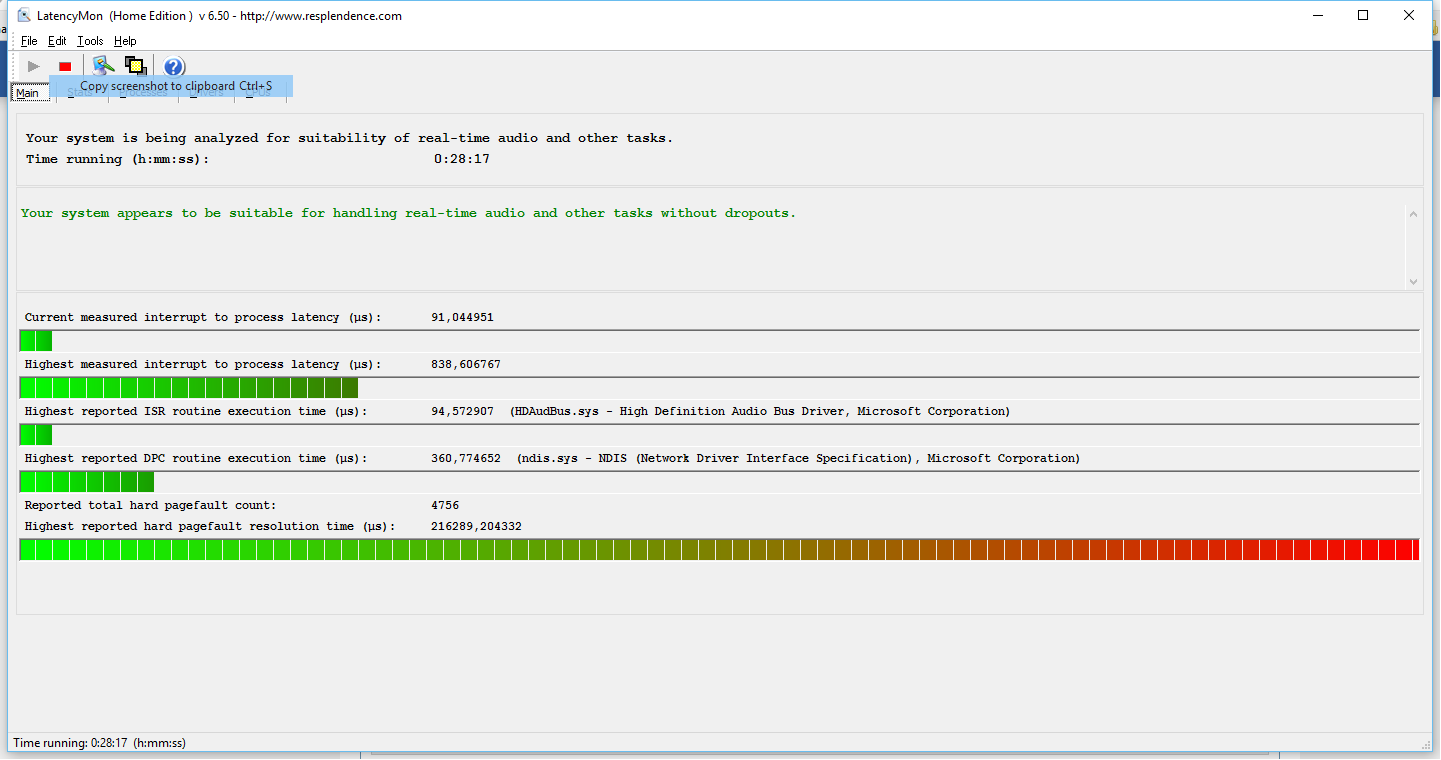Image resolution: width=1441 pixels, height=760 pixels.
Task: Open the Tools menu
Action: 90,41
